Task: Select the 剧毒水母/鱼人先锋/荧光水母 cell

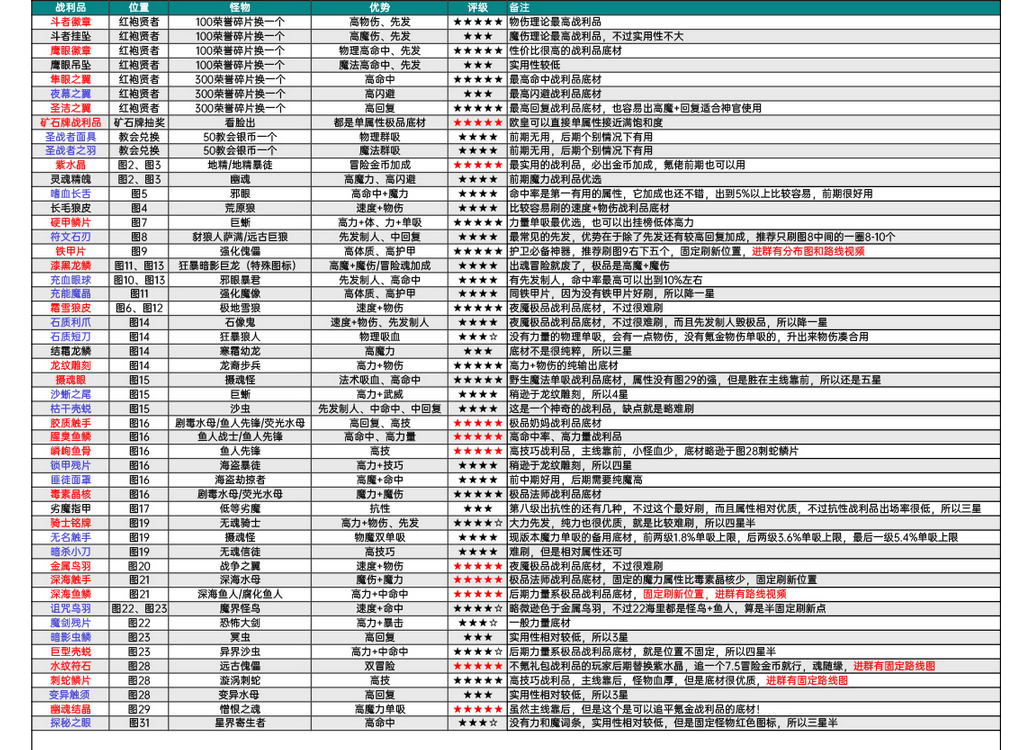Action: pos(240,422)
